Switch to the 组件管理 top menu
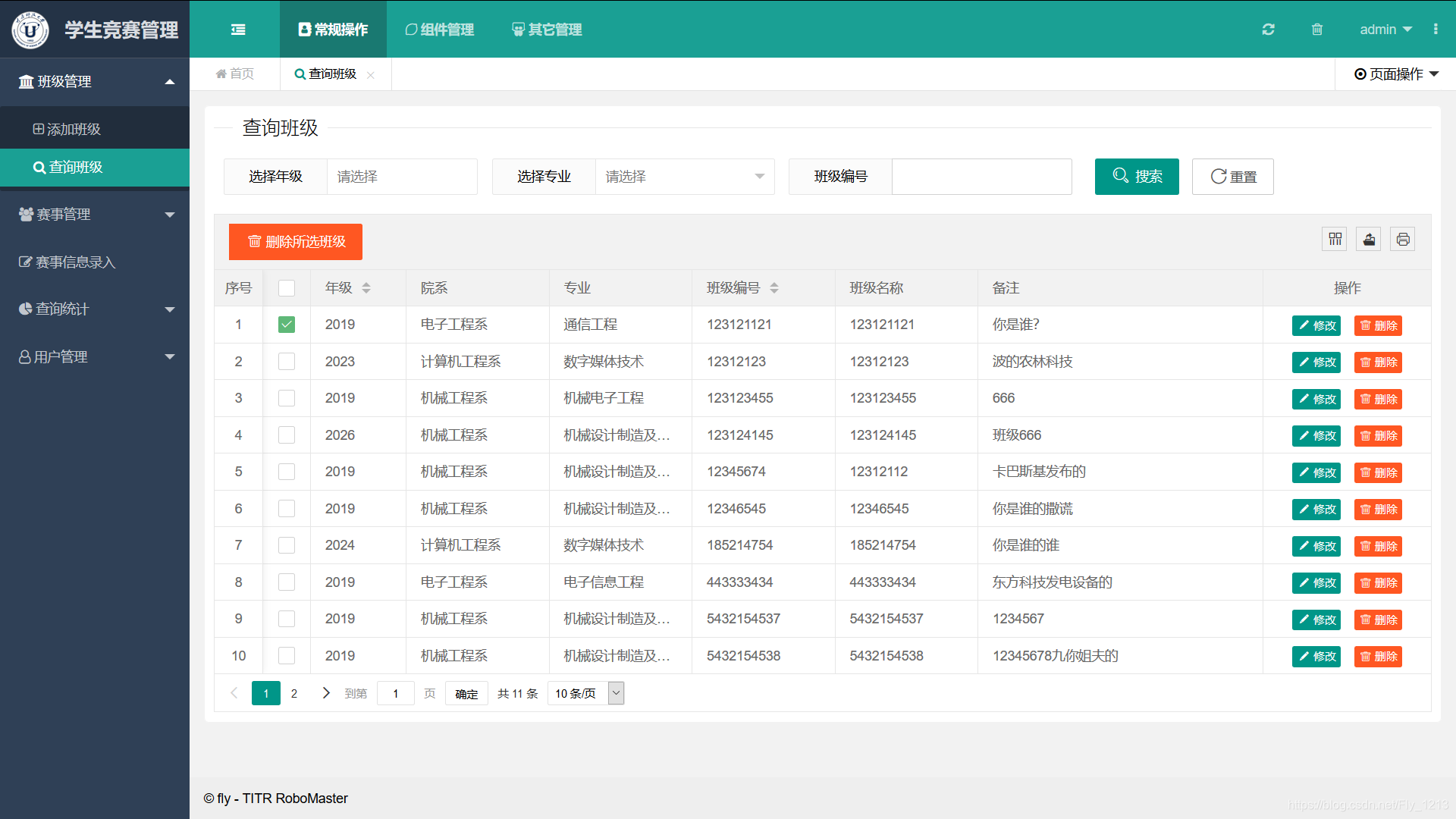Screen dimensions: 1456x819 click(x=440, y=30)
